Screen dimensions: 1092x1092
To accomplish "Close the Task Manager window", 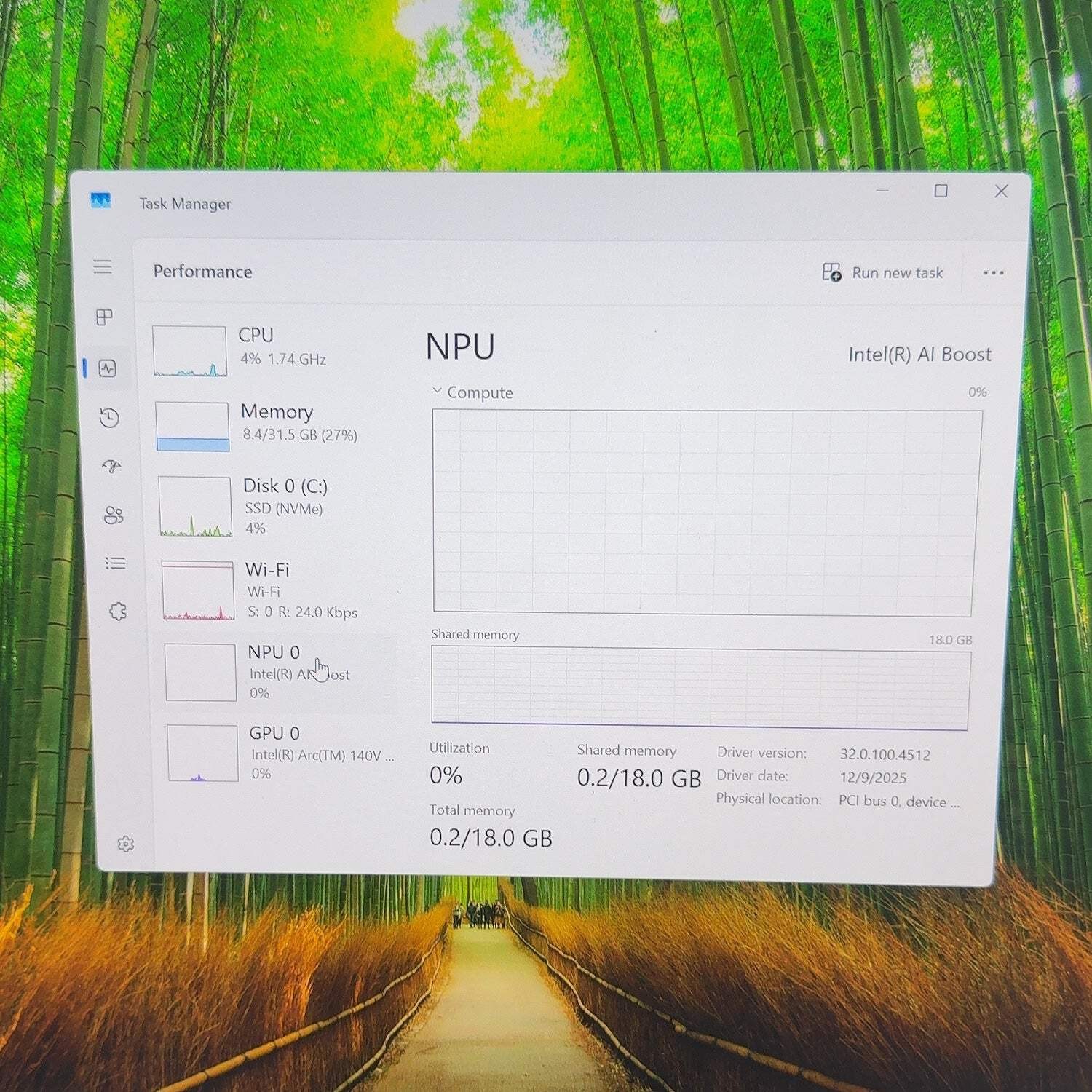I will [x=1002, y=191].
